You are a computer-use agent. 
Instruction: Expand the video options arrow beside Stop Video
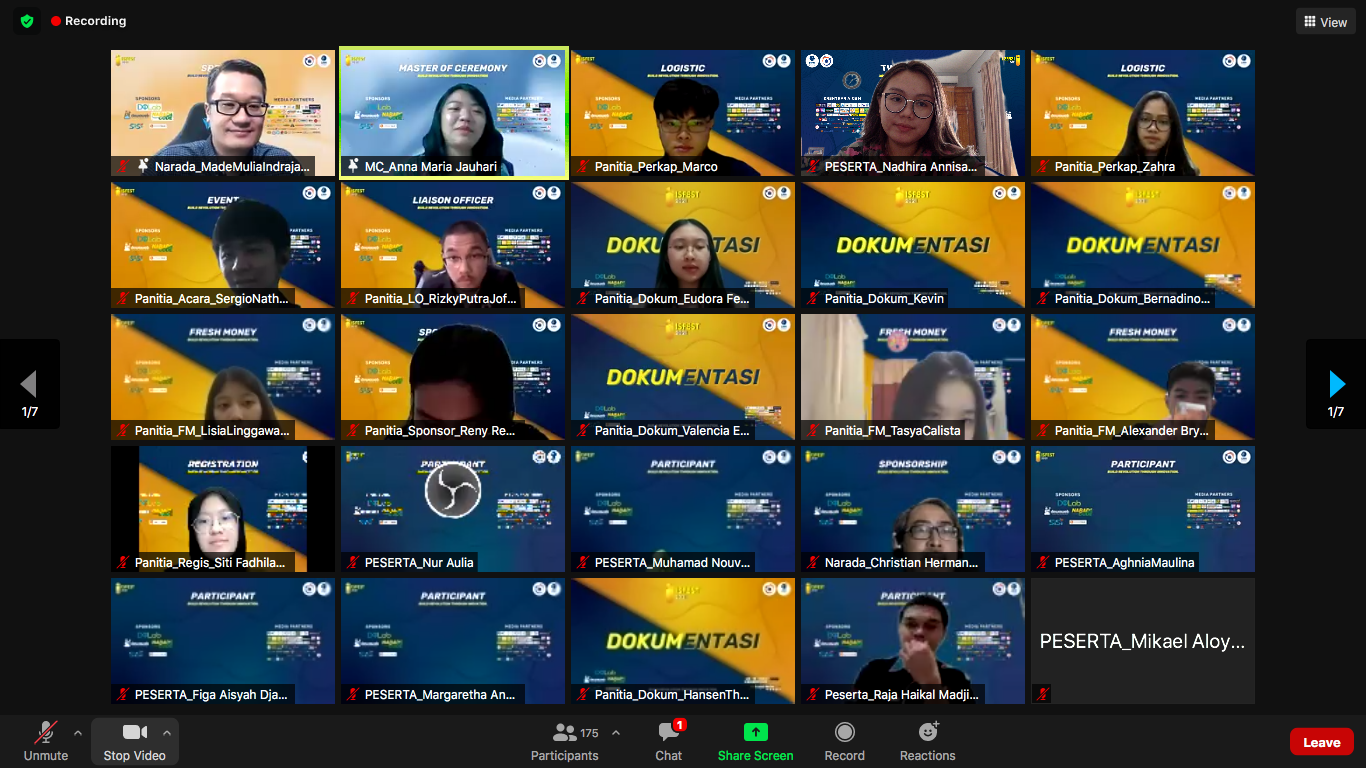pos(167,733)
